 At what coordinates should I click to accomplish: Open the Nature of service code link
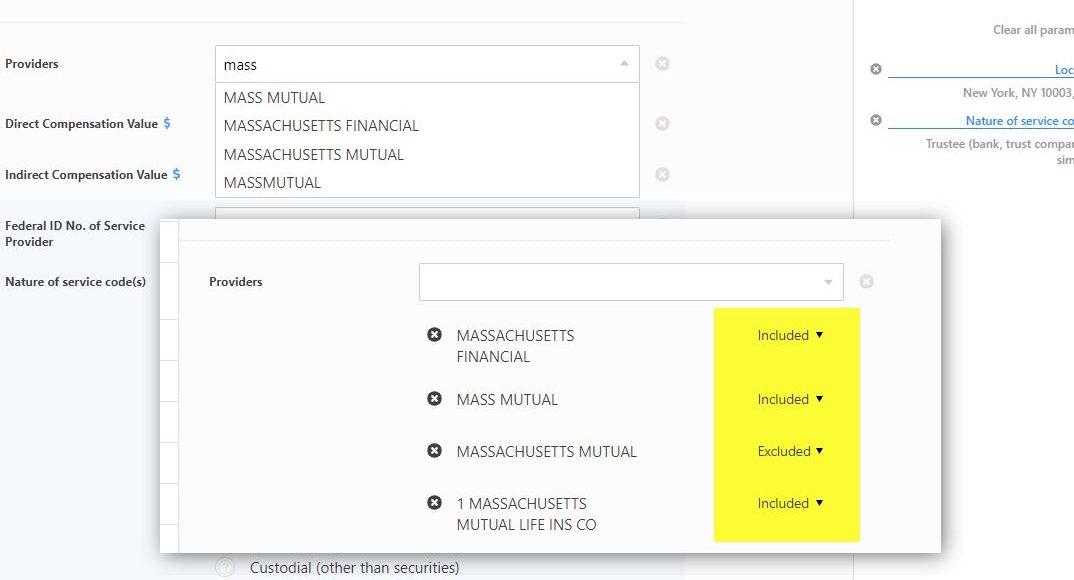[1018, 121]
